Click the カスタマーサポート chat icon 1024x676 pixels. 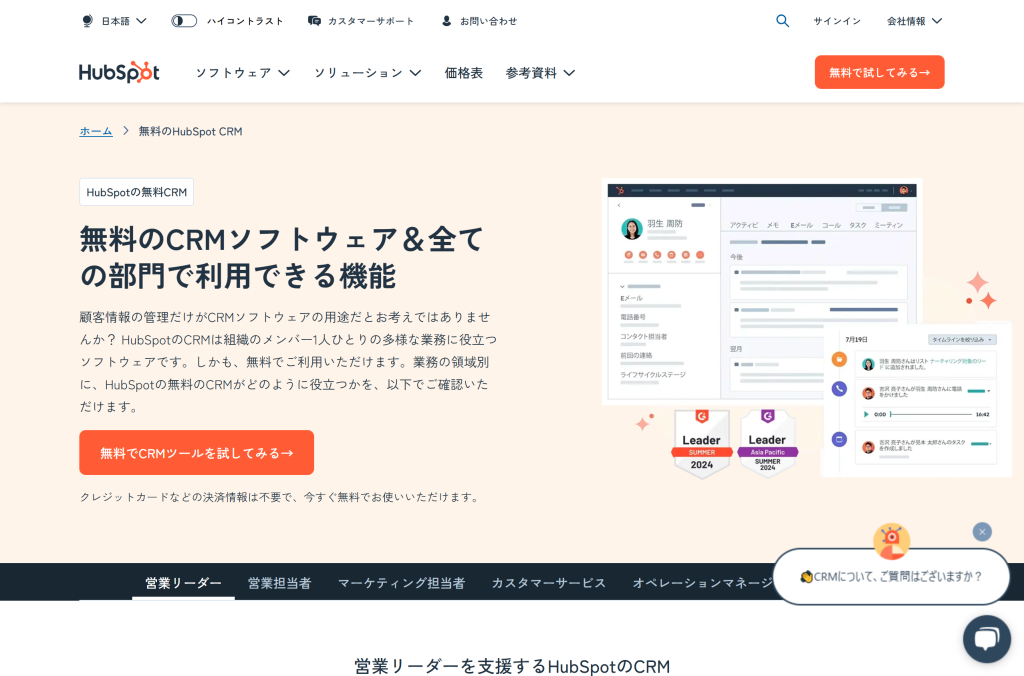(x=314, y=21)
